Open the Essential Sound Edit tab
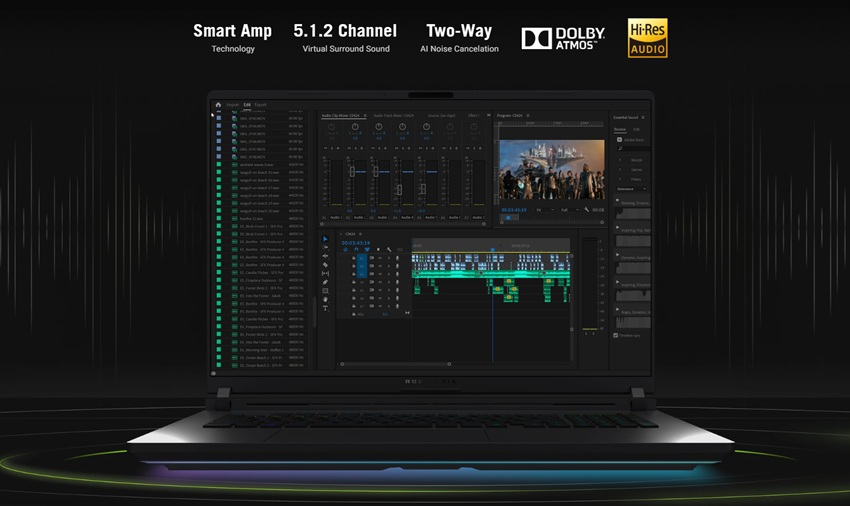Viewport: 850px width, 506px height. [x=636, y=129]
